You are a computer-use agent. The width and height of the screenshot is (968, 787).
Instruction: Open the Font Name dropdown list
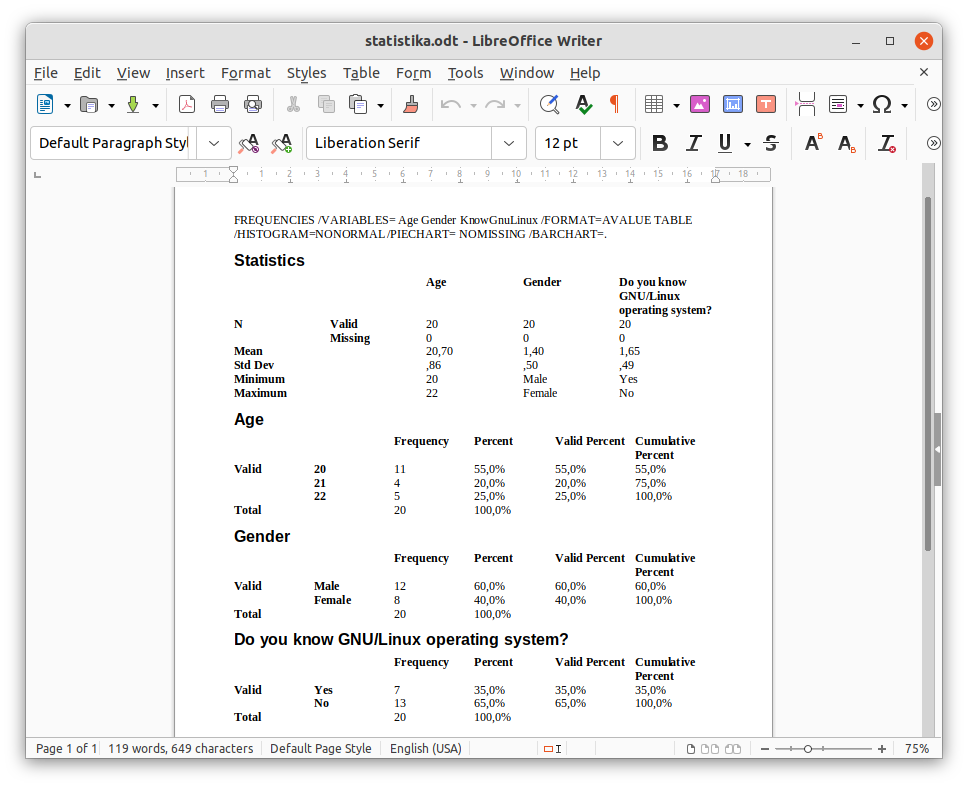(x=509, y=143)
